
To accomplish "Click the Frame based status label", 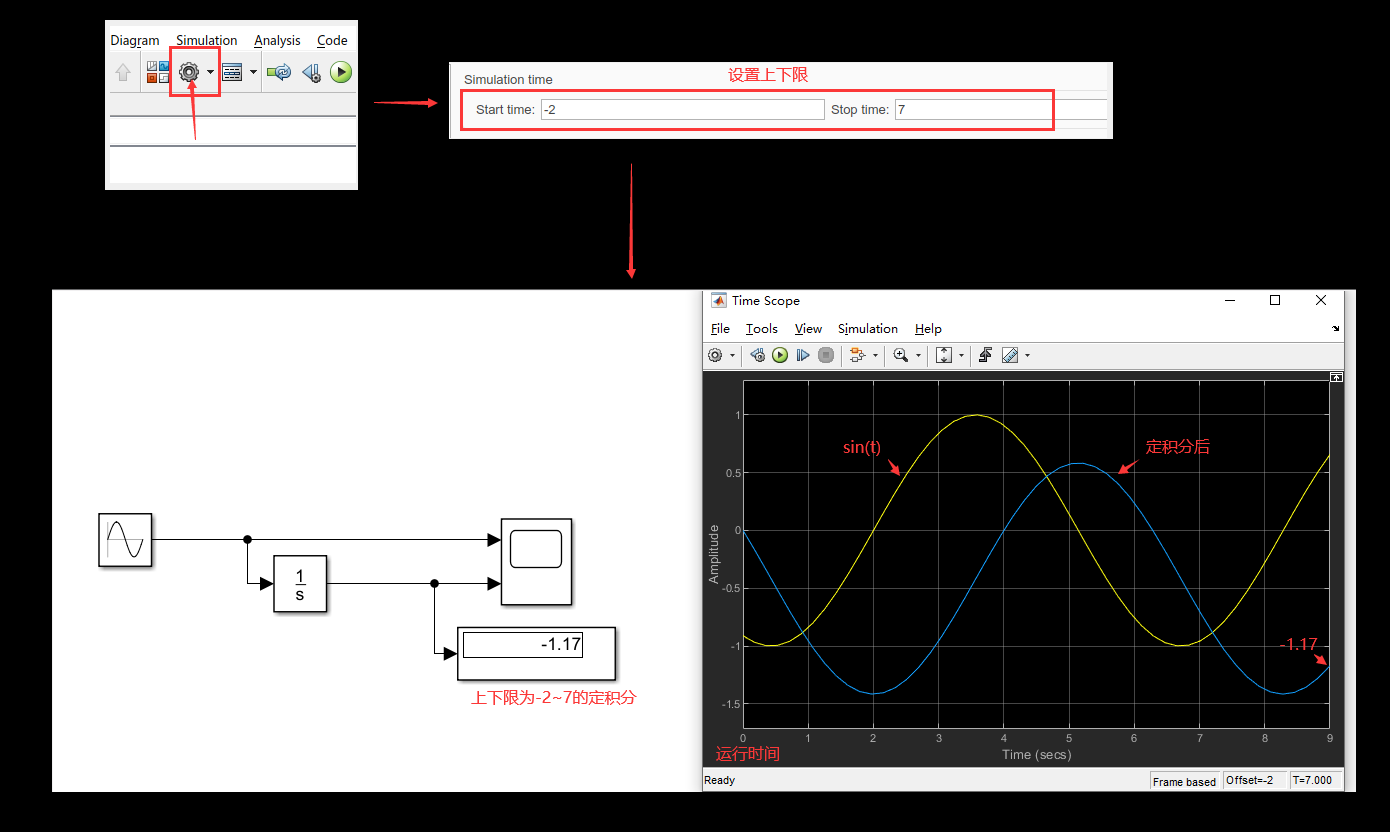I will point(1185,781).
